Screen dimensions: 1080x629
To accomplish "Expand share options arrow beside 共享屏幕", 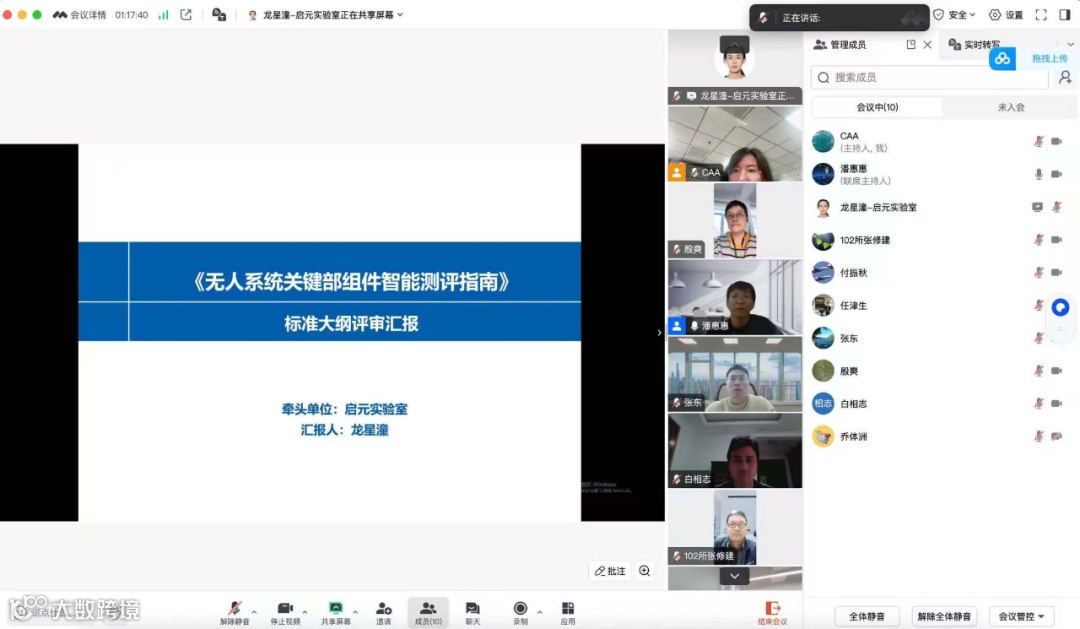I will point(355,611).
